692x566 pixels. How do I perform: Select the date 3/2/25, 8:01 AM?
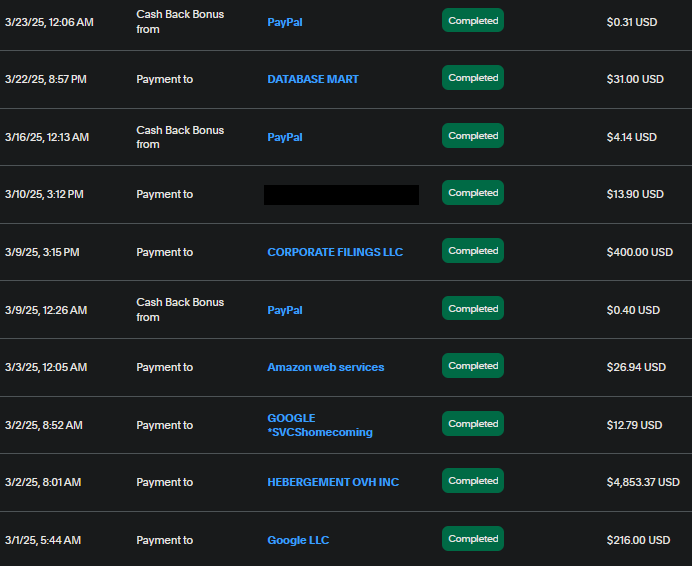coord(43,482)
